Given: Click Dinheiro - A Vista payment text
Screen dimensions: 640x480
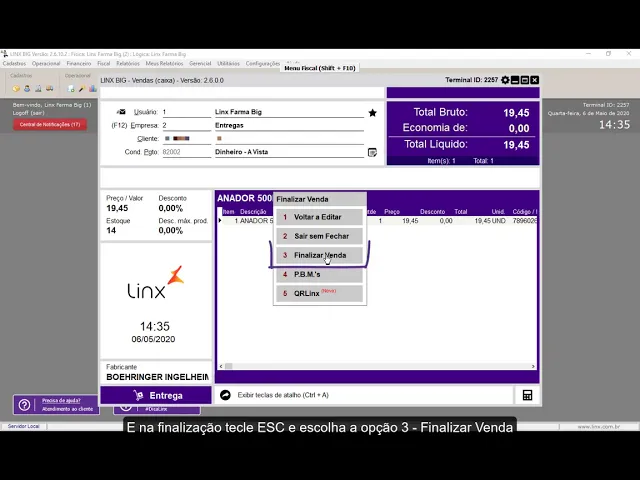Looking at the screenshot, I should [242, 152].
